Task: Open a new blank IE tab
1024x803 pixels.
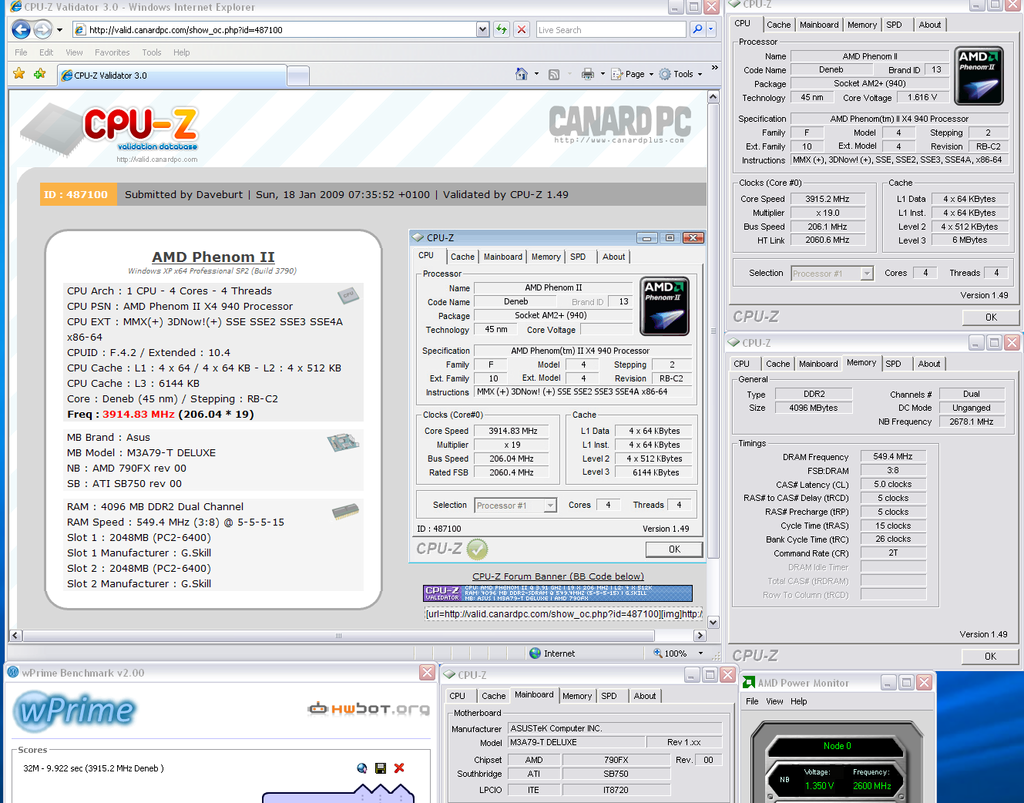Action: 298,76
